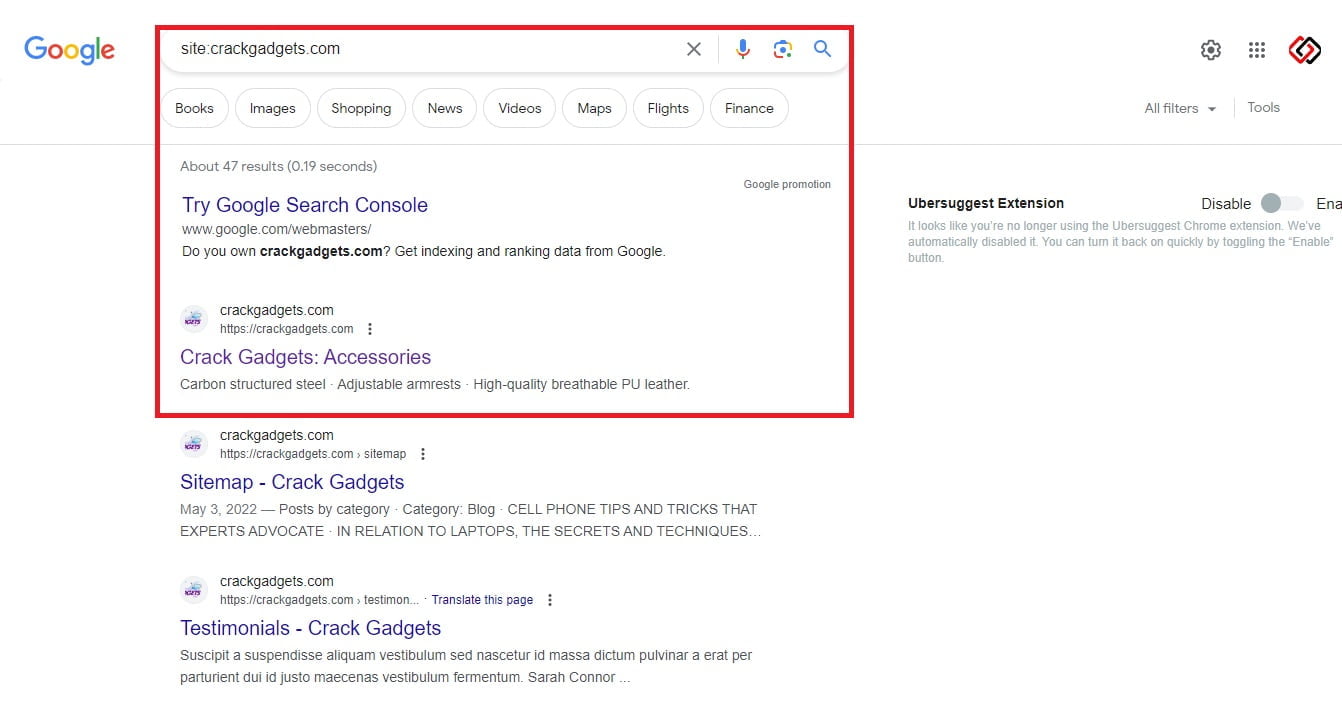Toggle the Ubersuggest extension switch
The height and width of the screenshot is (704, 1342).
click(x=1282, y=203)
